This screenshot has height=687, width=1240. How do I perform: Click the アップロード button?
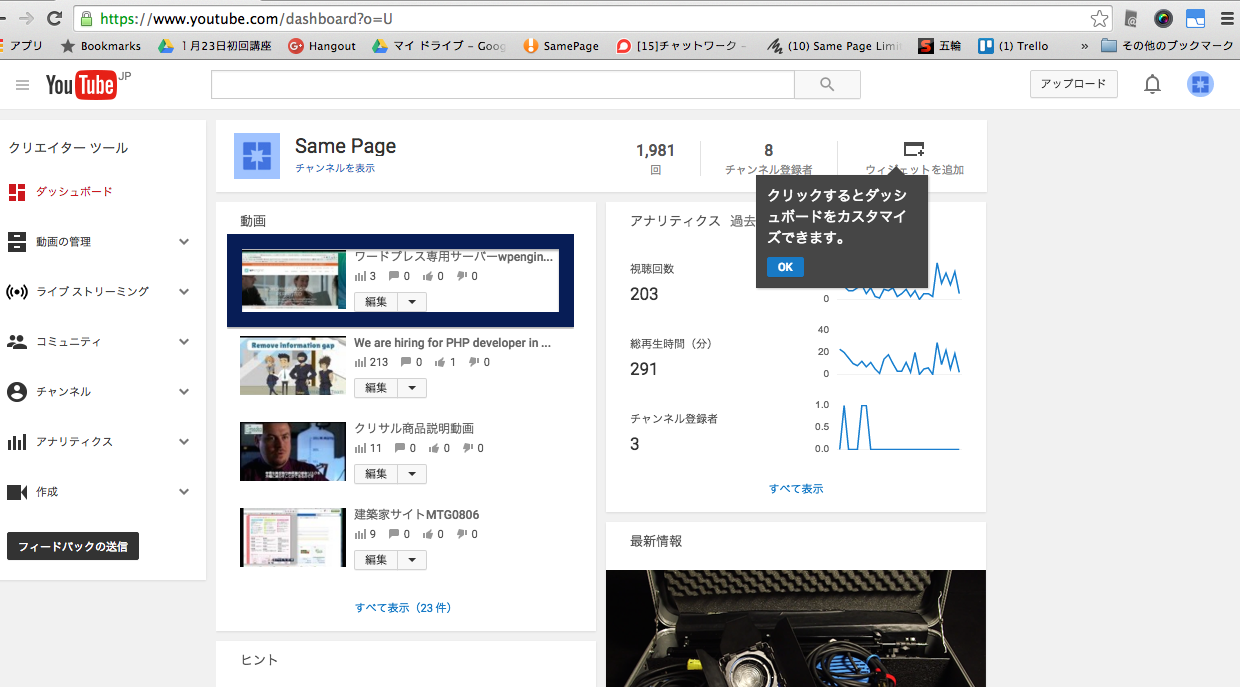1074,84
